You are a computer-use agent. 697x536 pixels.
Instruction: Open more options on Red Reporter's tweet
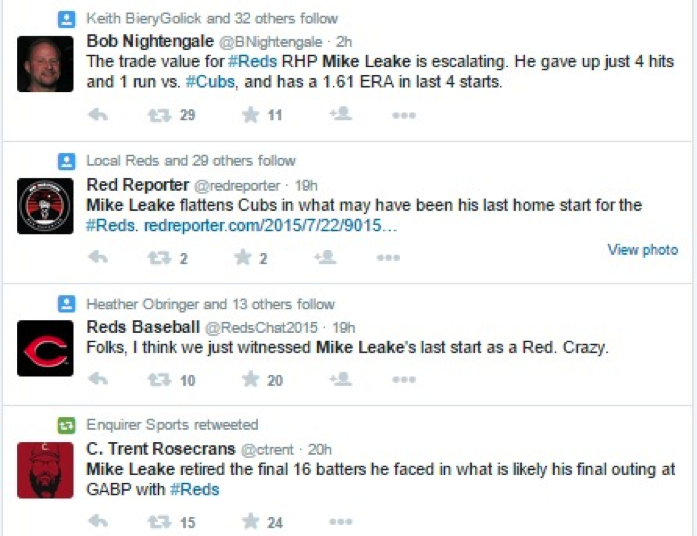tap(388, 258)
